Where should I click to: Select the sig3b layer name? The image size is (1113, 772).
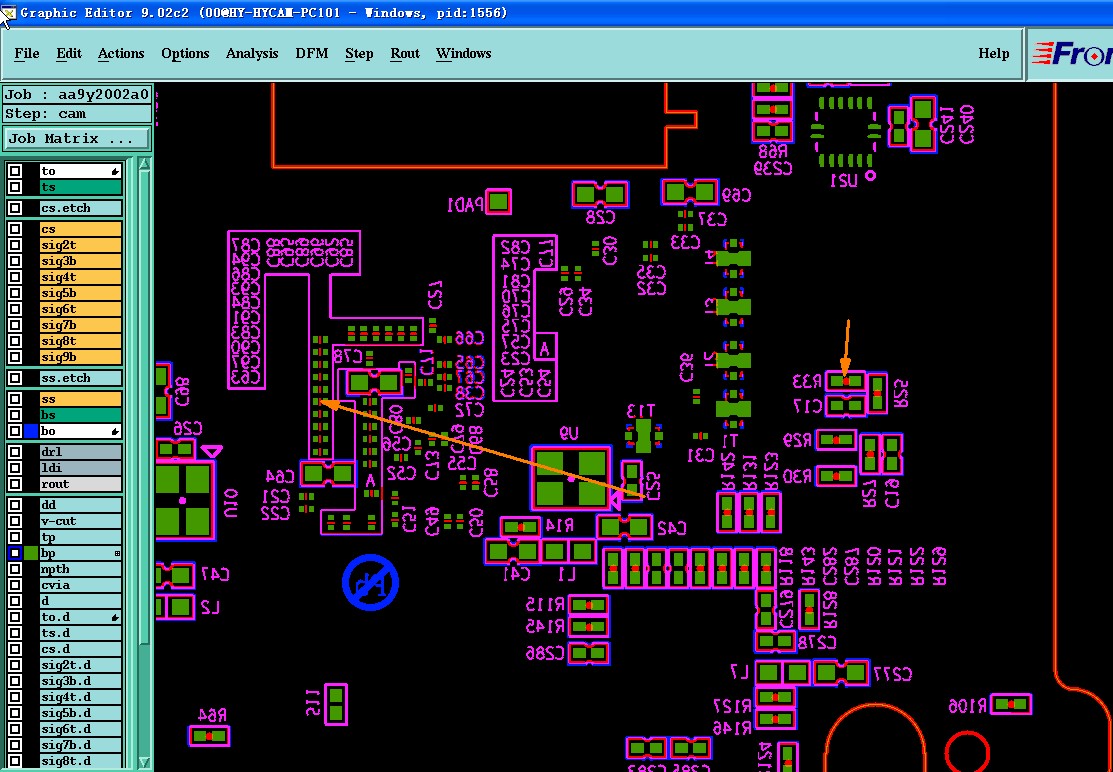click(81, 261)
